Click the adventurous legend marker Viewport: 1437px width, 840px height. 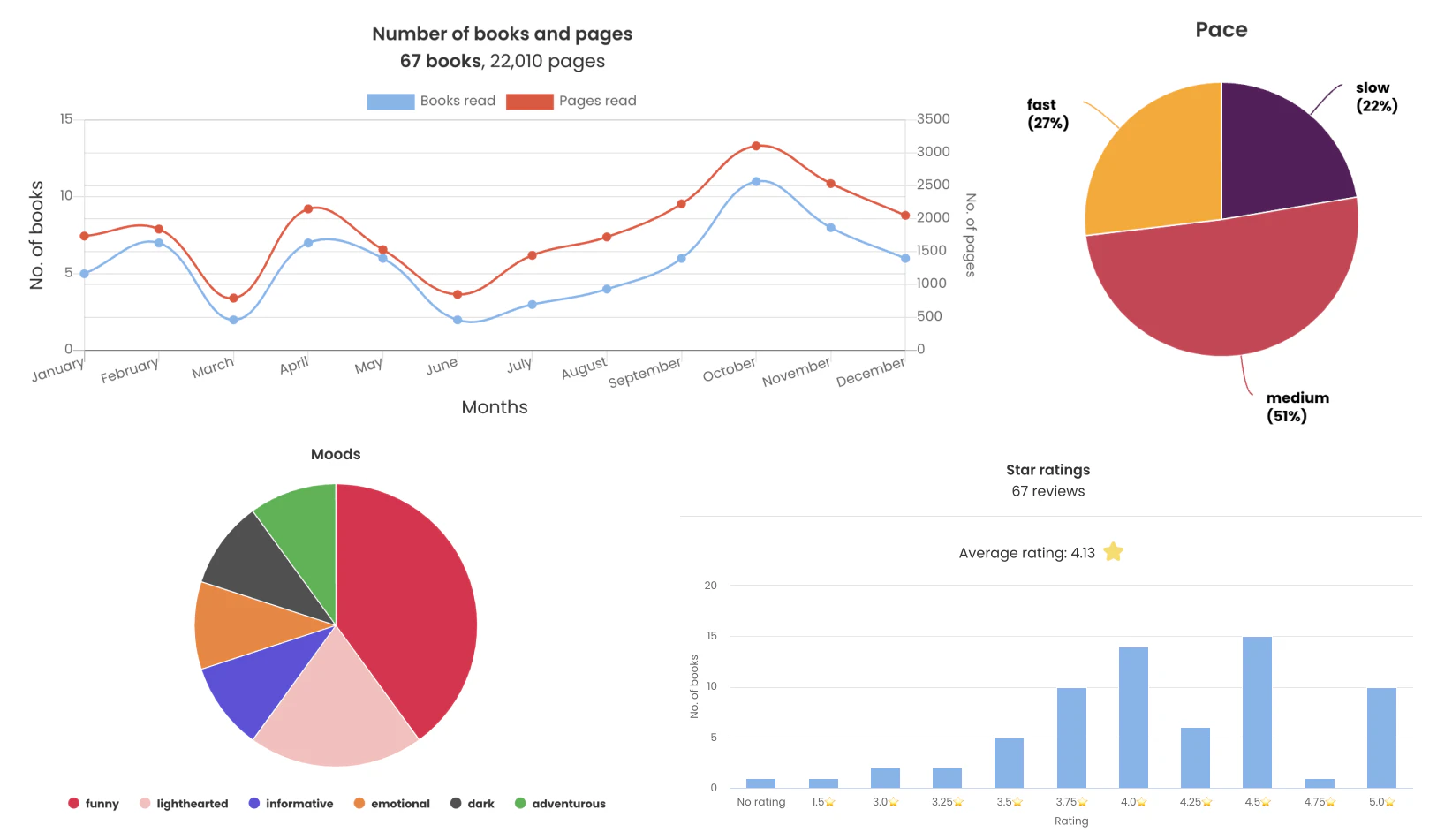[x=520, y=803]
